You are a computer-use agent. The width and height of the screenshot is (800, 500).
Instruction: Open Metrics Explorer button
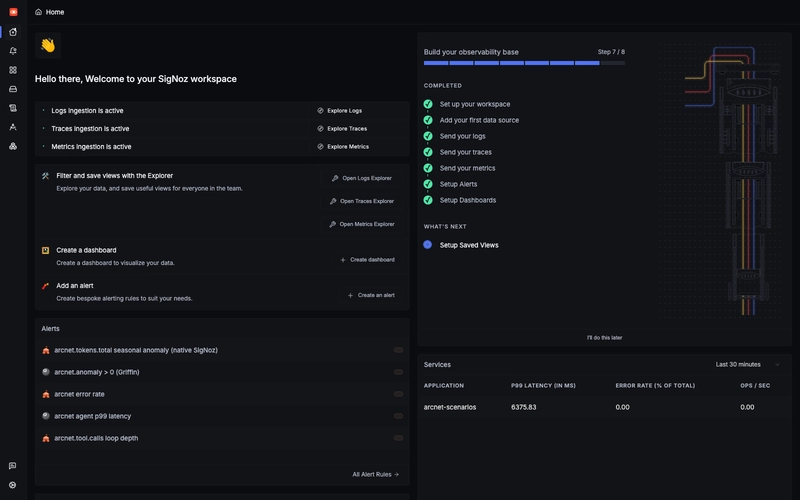tap(362, 224)
